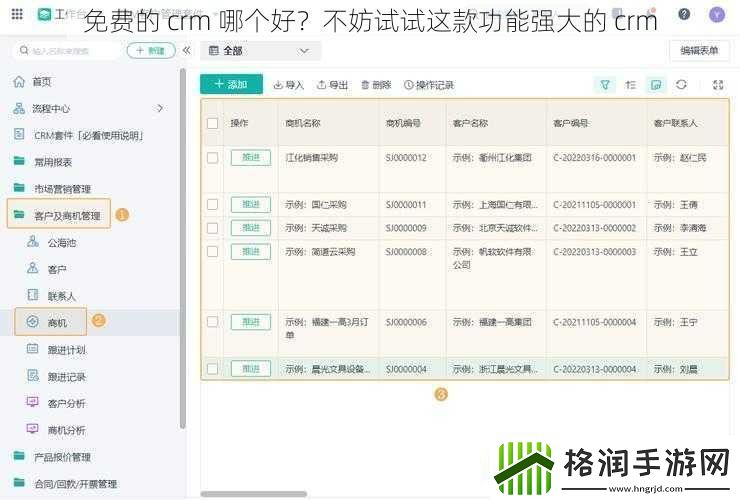Click the sidebar search input field

[66, 51]
